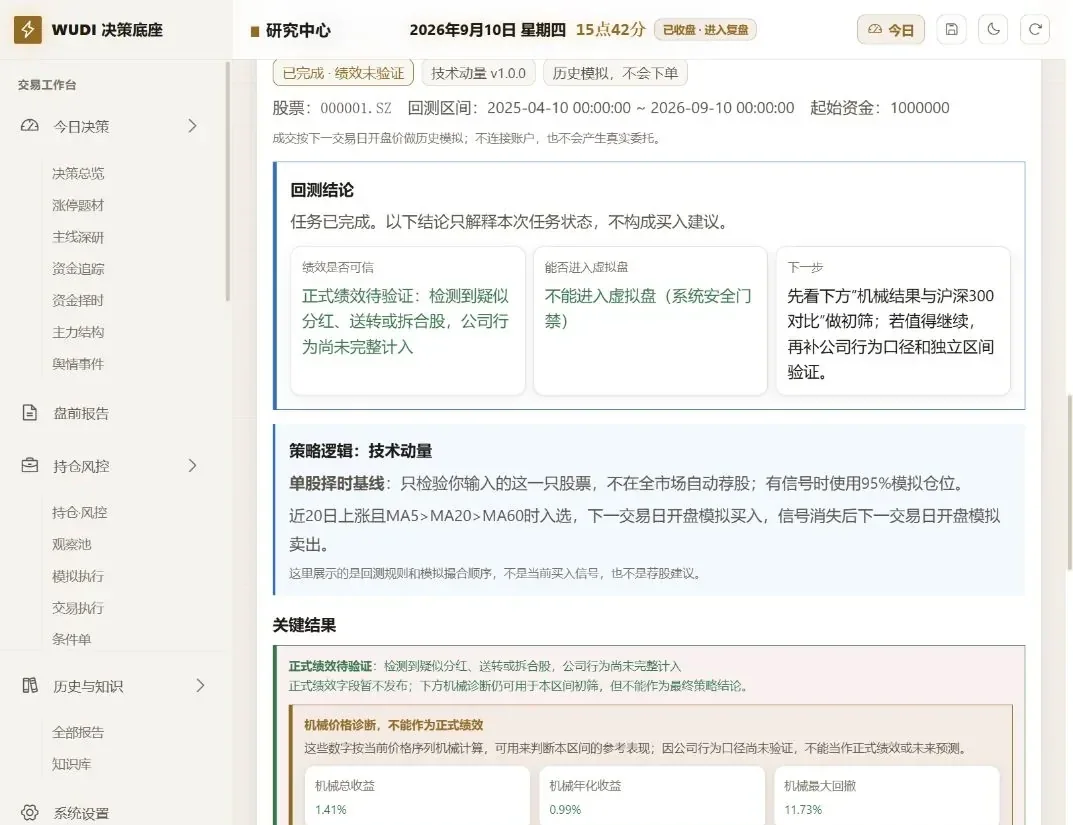Click the 绩效是否可信 card

pos(408,321)
